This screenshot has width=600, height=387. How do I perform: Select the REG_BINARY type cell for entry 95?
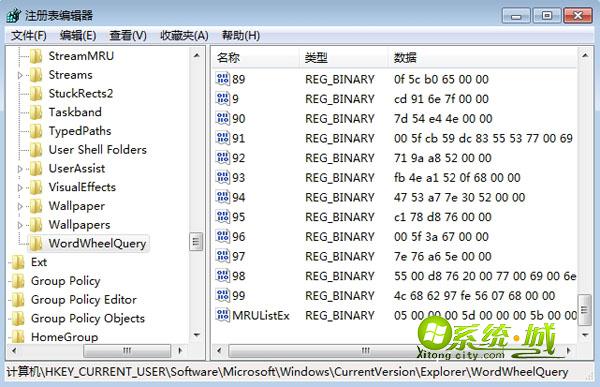[340, 217]
